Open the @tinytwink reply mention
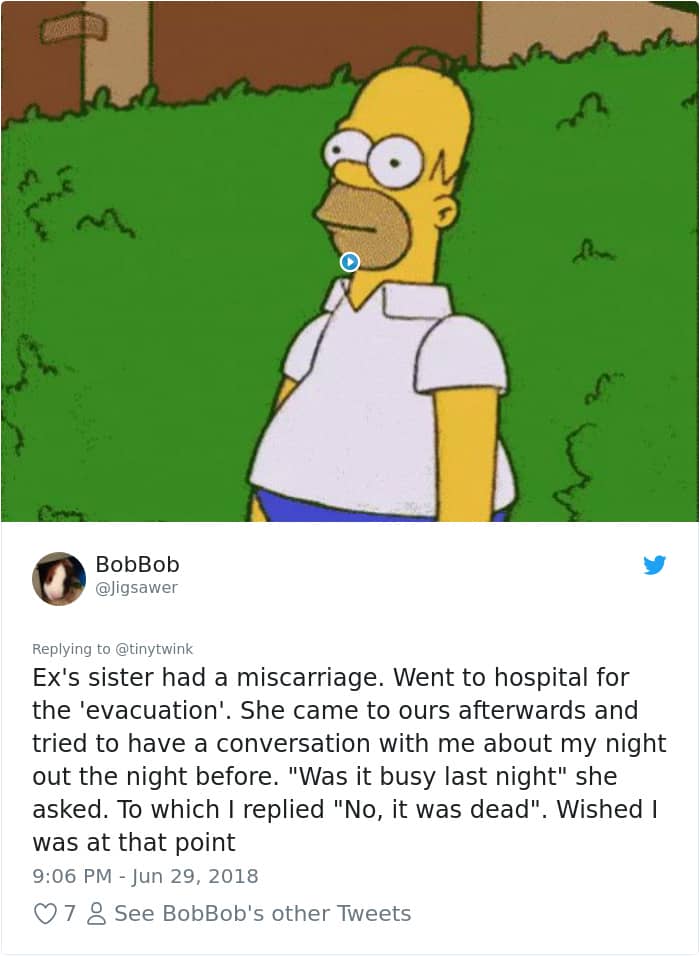 (x=154, y=649)
